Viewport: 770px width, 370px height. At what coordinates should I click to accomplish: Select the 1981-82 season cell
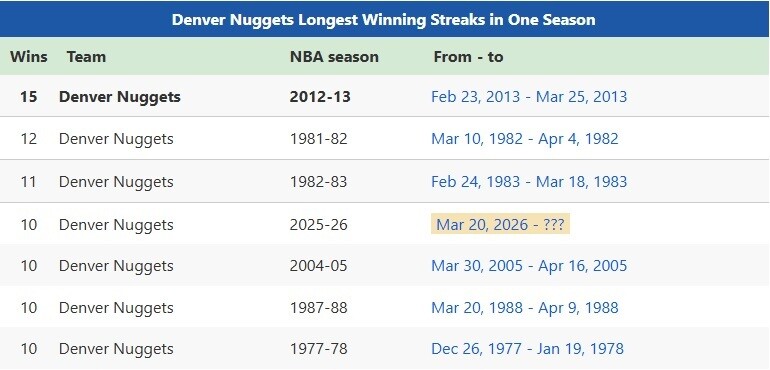[x=318, y=139]
